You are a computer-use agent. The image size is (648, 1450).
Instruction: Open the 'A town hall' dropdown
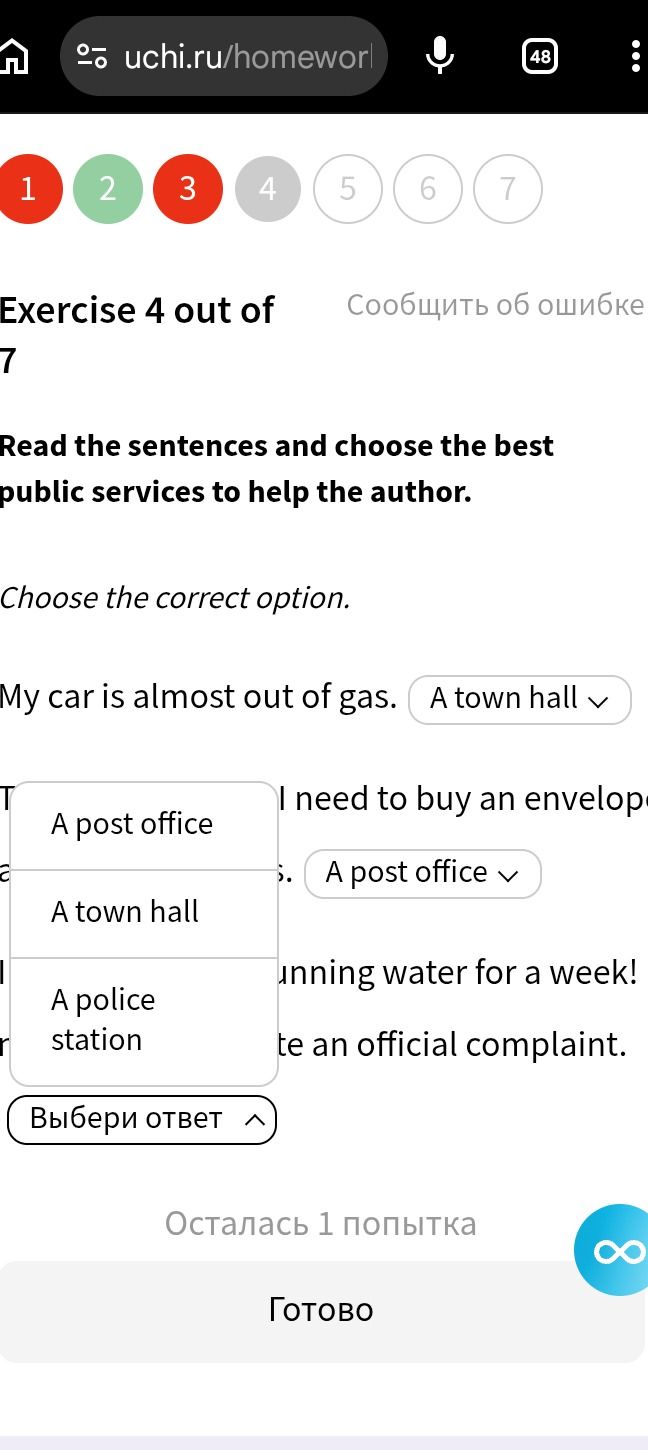(520, 699)
